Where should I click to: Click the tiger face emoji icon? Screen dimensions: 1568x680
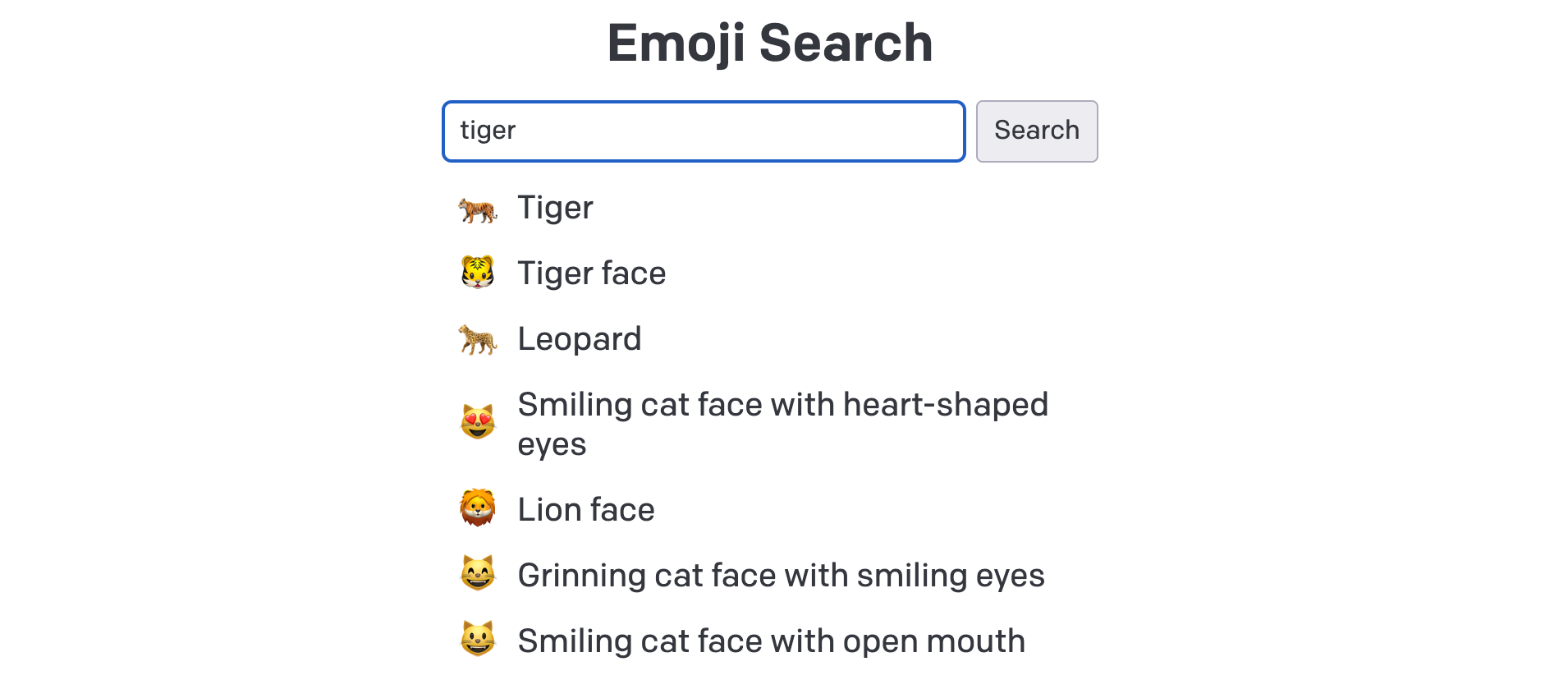pyautogui.click(x=478, y=273)
